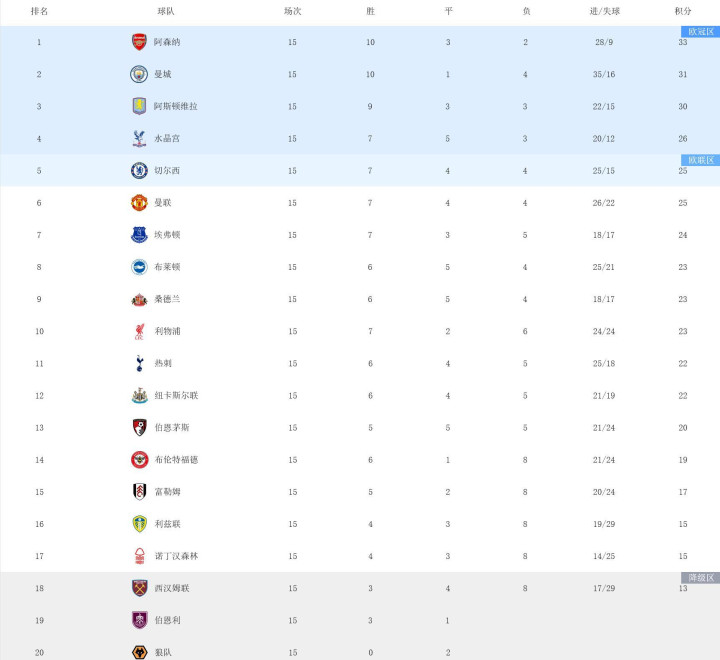Click the 欧联区 zone label
This screenshot has width=720, height=660.
point(700,160)
